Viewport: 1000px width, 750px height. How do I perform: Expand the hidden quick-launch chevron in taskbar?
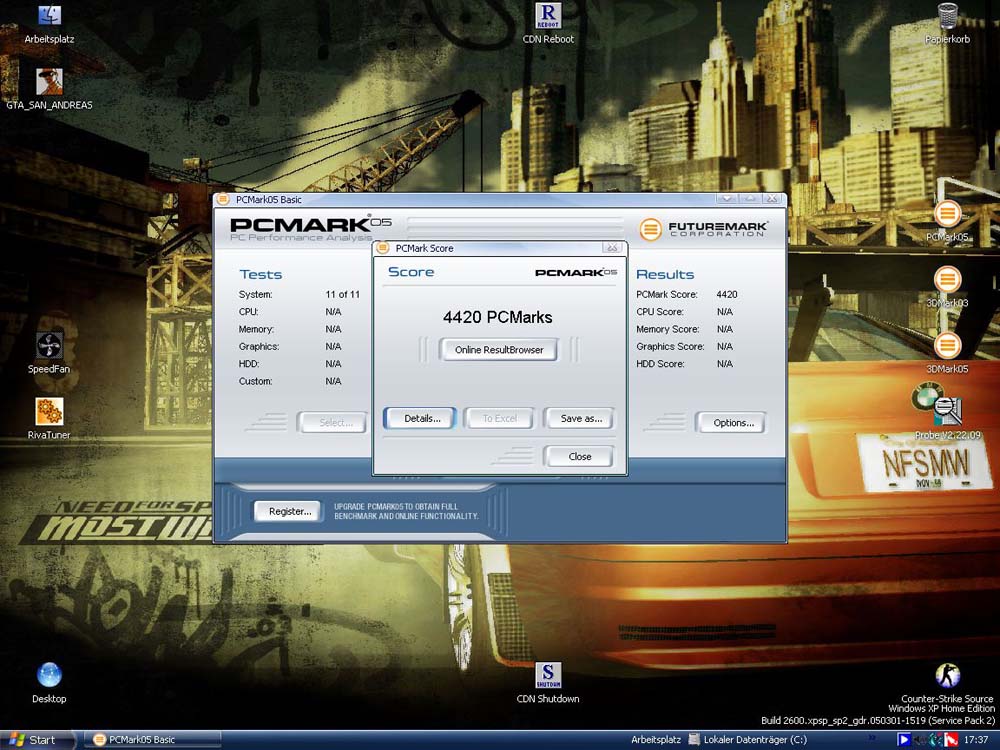[872, 740]
